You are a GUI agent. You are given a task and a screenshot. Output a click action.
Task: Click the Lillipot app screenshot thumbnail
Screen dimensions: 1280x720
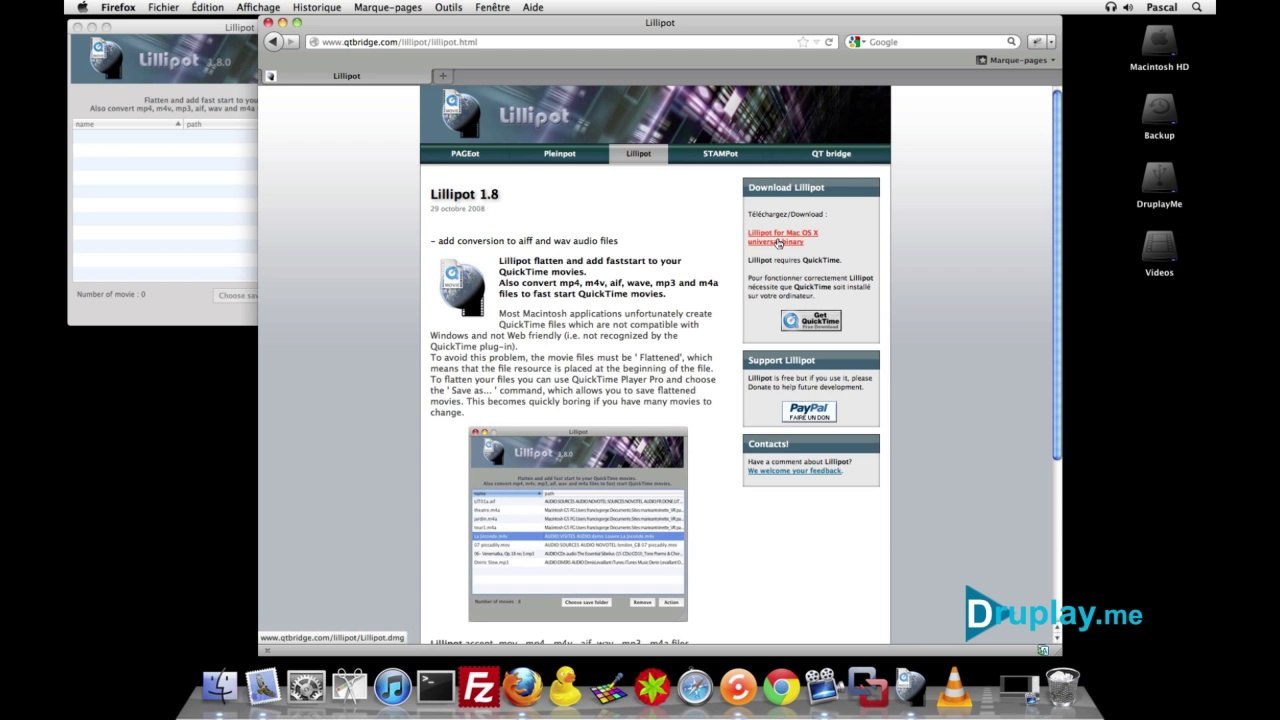tap(578, 523)
